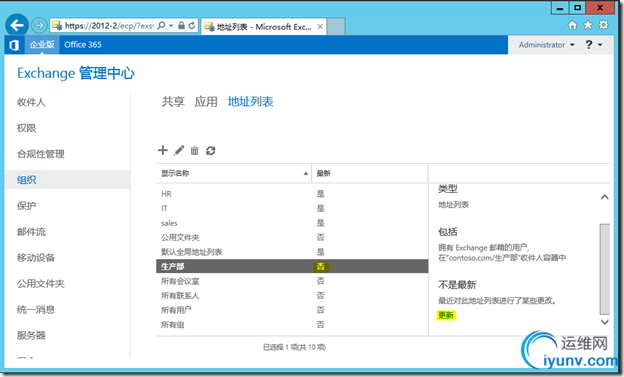Image resolution: width=624 pixels, height=377 pixels.
Task: Select the 公用文件夹 address list row
Action: pos(292,237)
